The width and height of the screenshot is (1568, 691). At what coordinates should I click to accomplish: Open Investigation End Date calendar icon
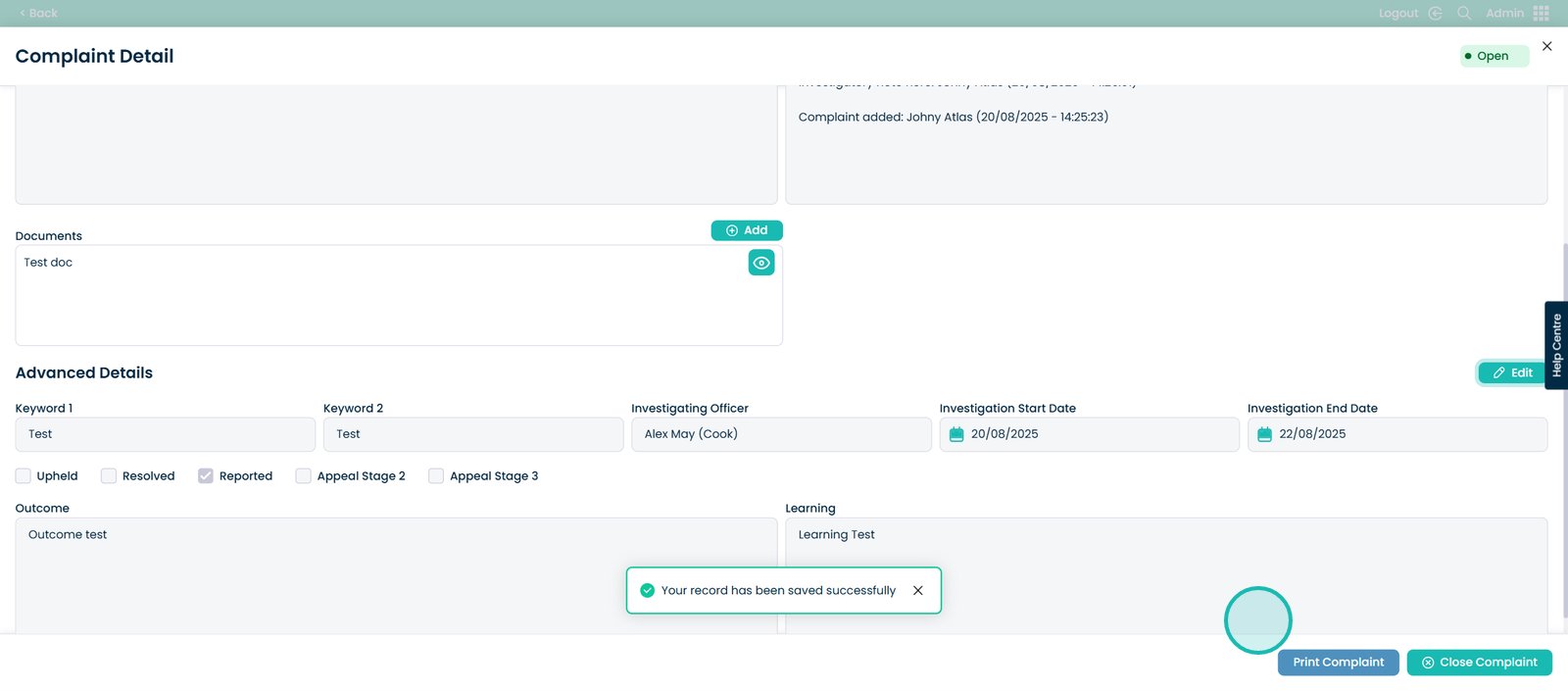[x=1264, y=434]
